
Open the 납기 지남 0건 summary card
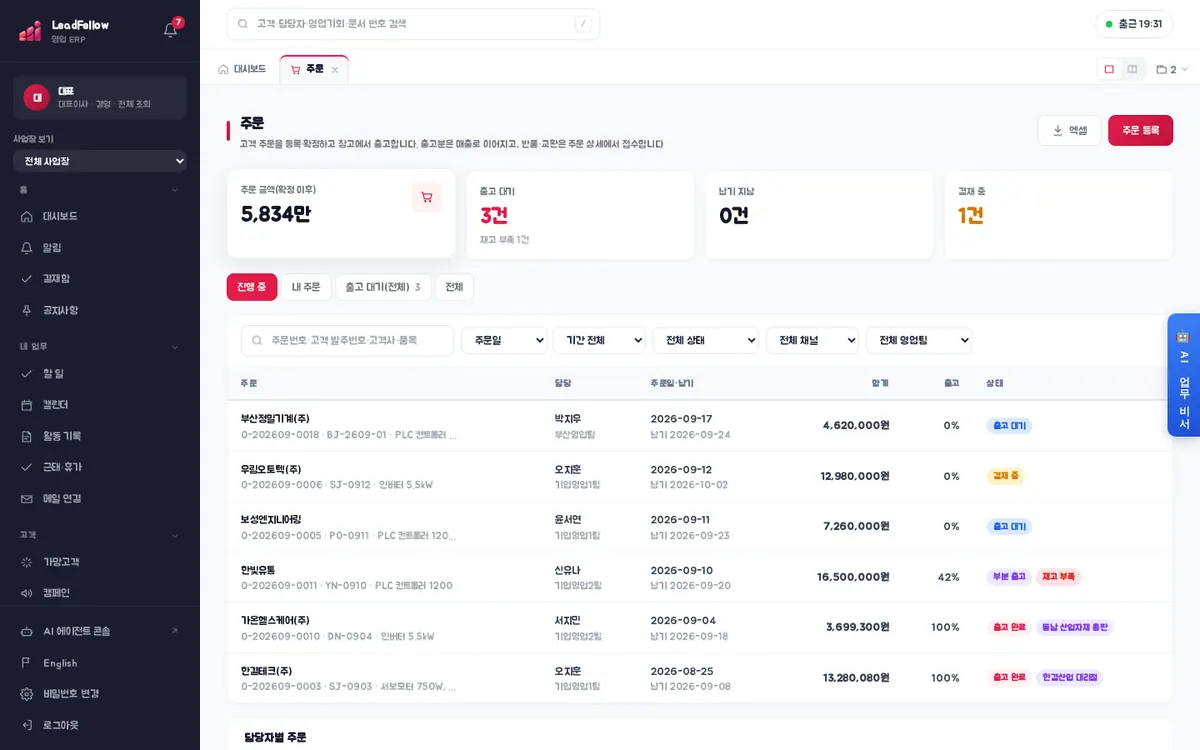(819, 215)
